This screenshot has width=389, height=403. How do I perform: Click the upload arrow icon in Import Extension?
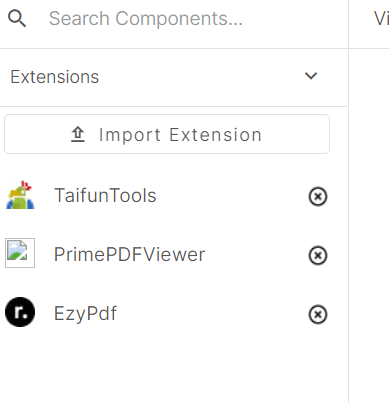tap(78, 134)
